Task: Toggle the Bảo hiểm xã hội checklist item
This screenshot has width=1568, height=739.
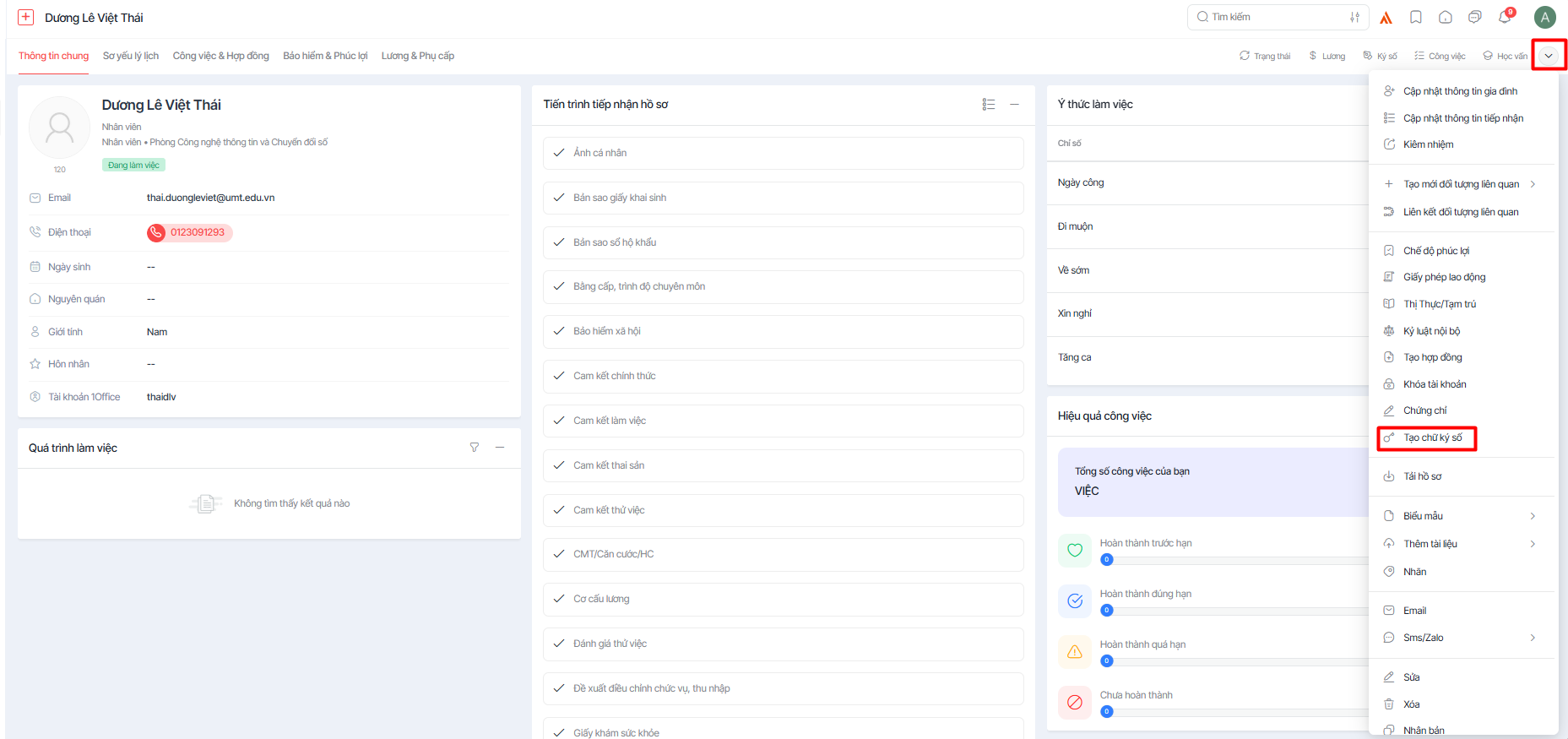Action: click(x=559, y=331)
